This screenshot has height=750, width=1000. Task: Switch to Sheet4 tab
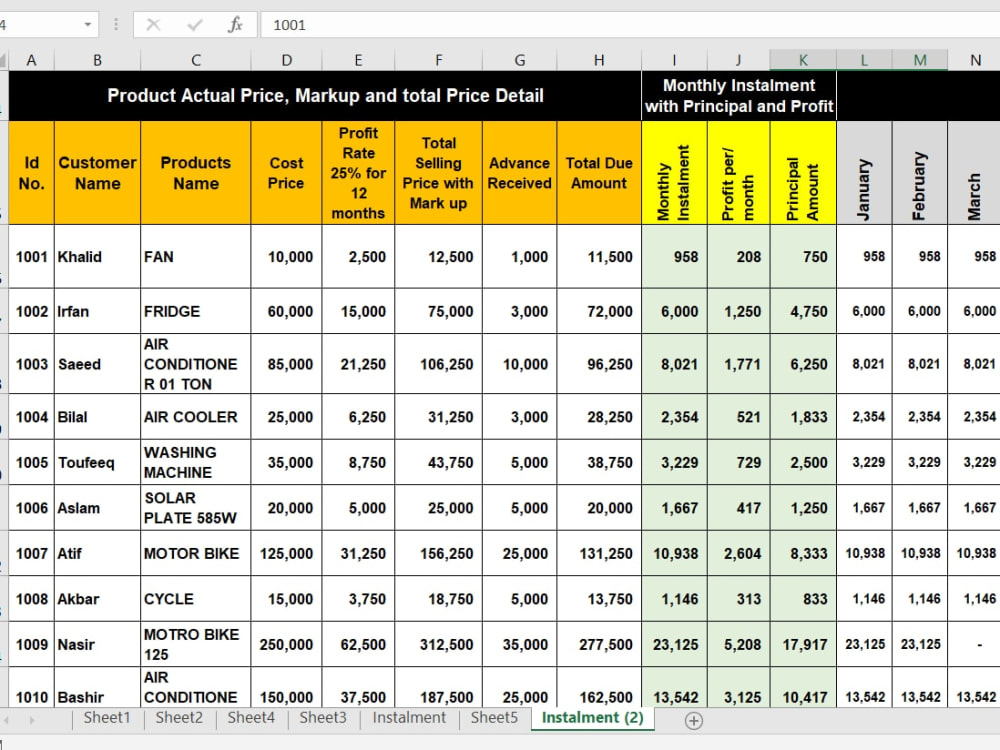pyautogui.click(x=251, y=717)
